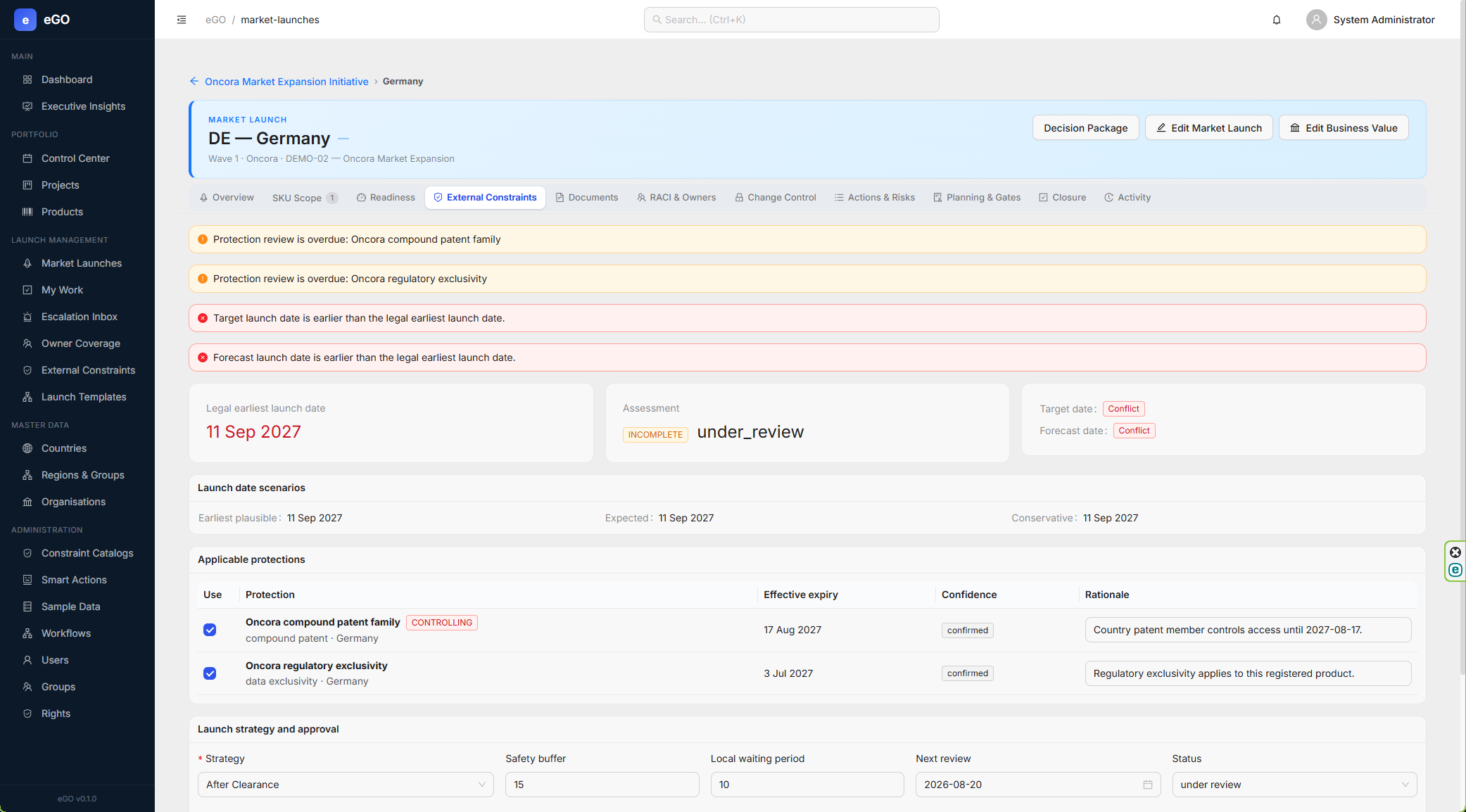Open the Activity tab
Image resolution: width=1466 pixels, height=812 pixels.
[1127, 198]
